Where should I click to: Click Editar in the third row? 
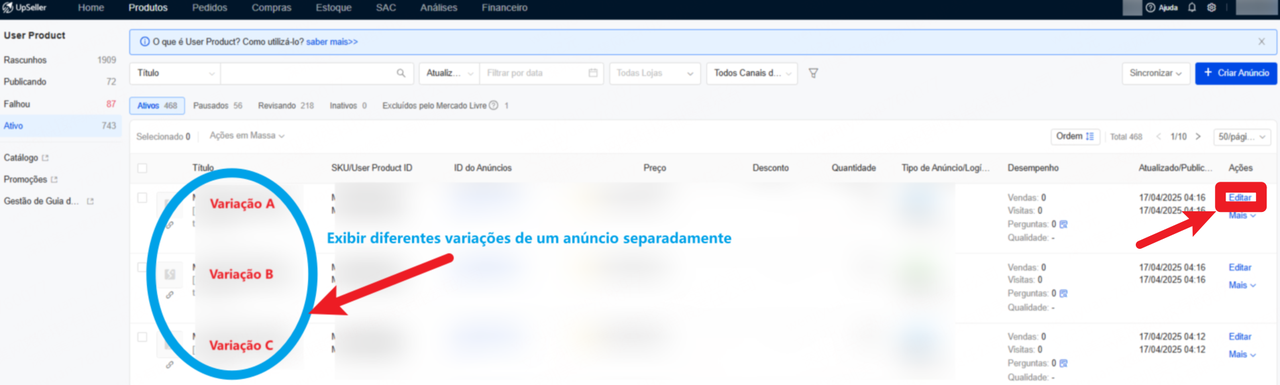coord(1240,337)
